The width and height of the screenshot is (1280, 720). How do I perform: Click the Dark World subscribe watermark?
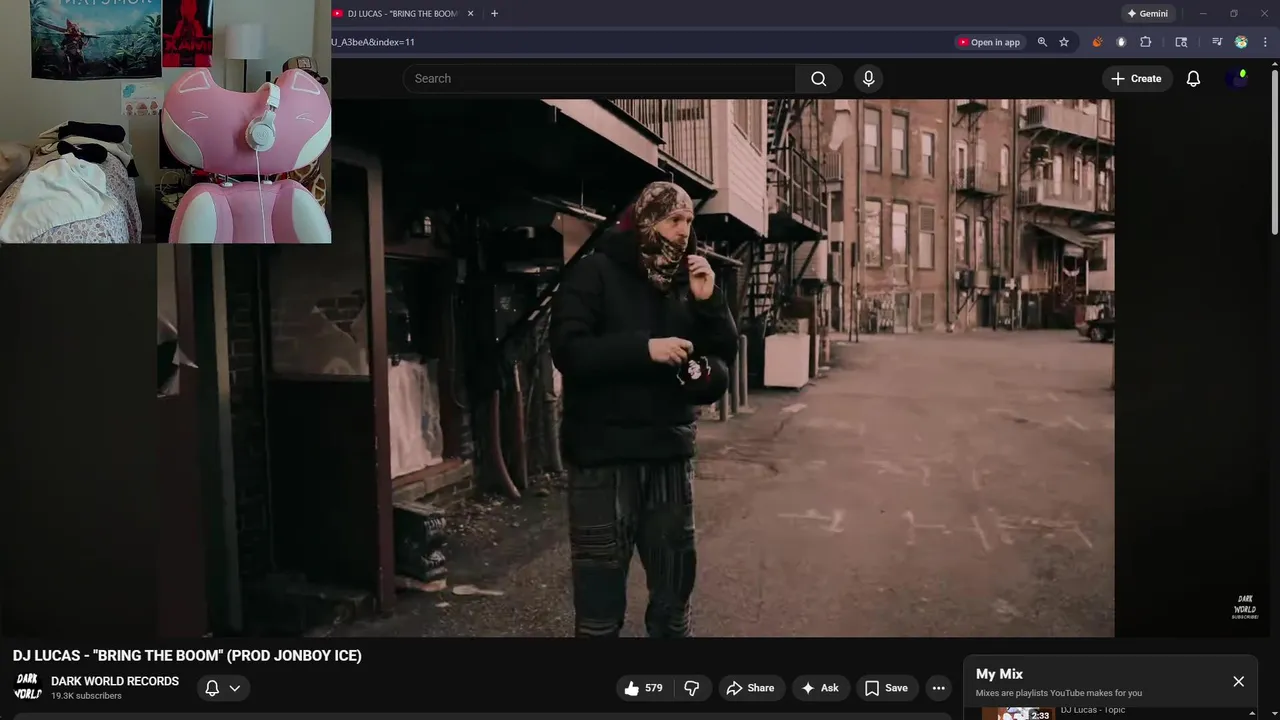click(x=1245, y=607)
